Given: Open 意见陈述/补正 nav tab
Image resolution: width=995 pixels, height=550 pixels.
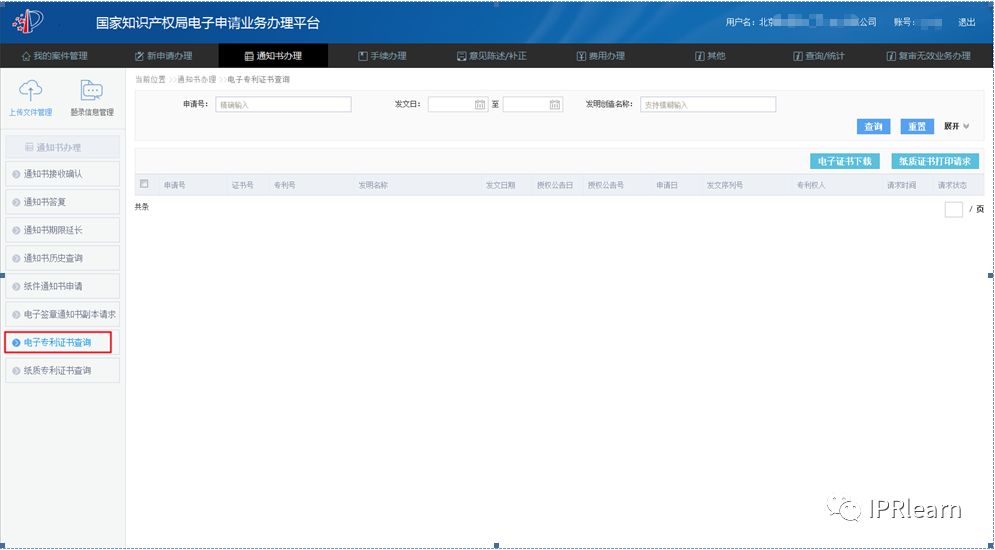Looking at the screenshot, I should click(492, 56).
